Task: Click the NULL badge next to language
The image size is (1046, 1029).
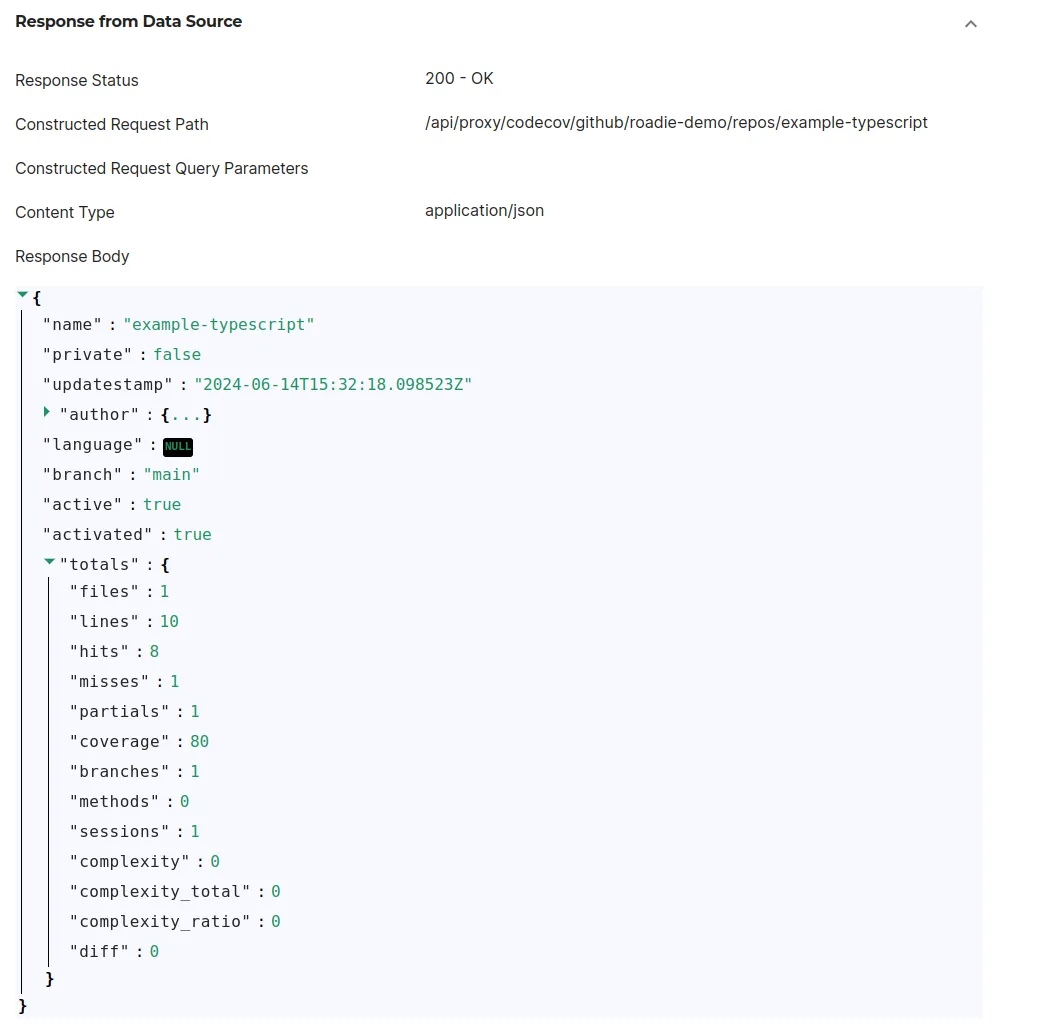Action: coord(177,446)
